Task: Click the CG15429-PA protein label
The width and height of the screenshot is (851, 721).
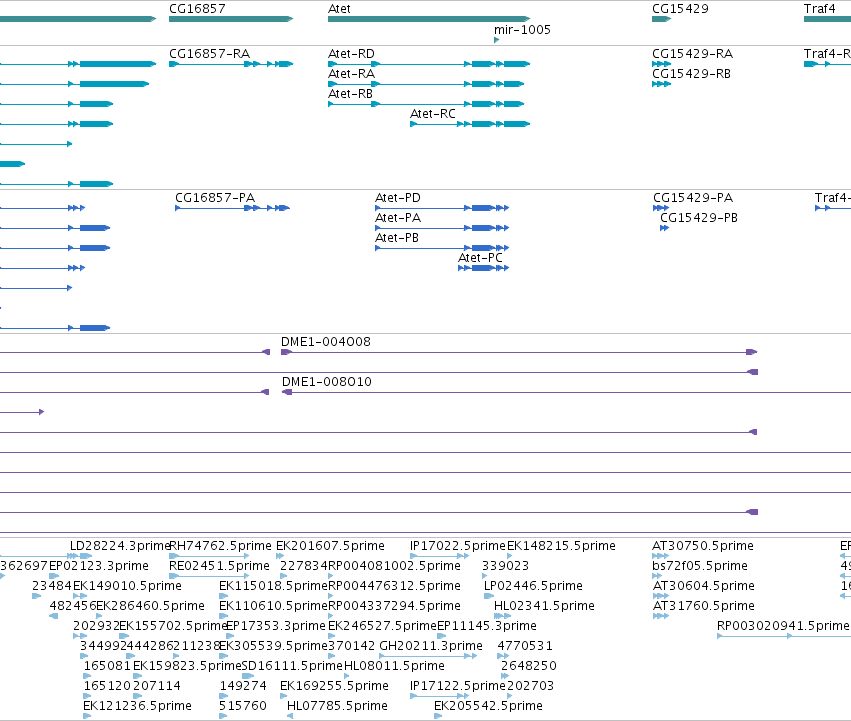Action: tap(693, 198)
